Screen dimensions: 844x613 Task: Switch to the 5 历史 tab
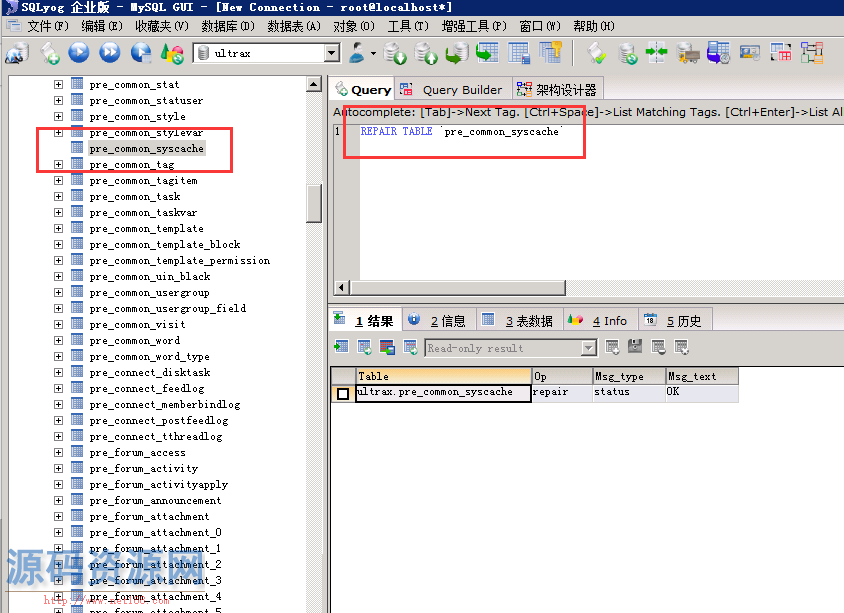[676, 321]
